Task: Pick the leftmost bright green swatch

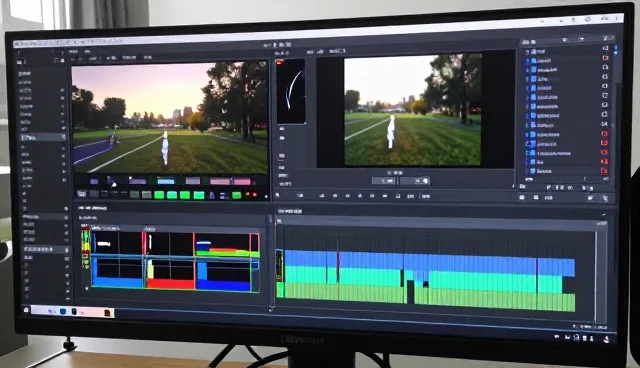Action: (x=159, y=195)
